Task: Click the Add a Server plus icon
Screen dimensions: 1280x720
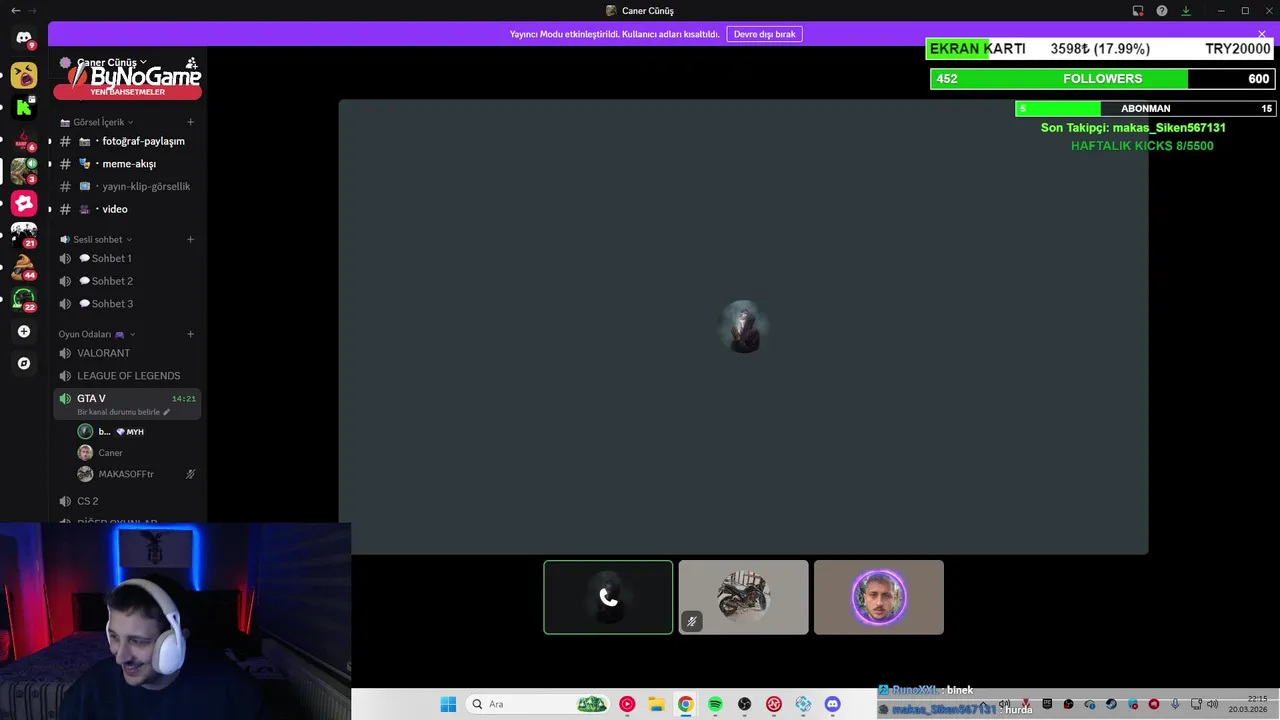Action: [x=24, y=331]
